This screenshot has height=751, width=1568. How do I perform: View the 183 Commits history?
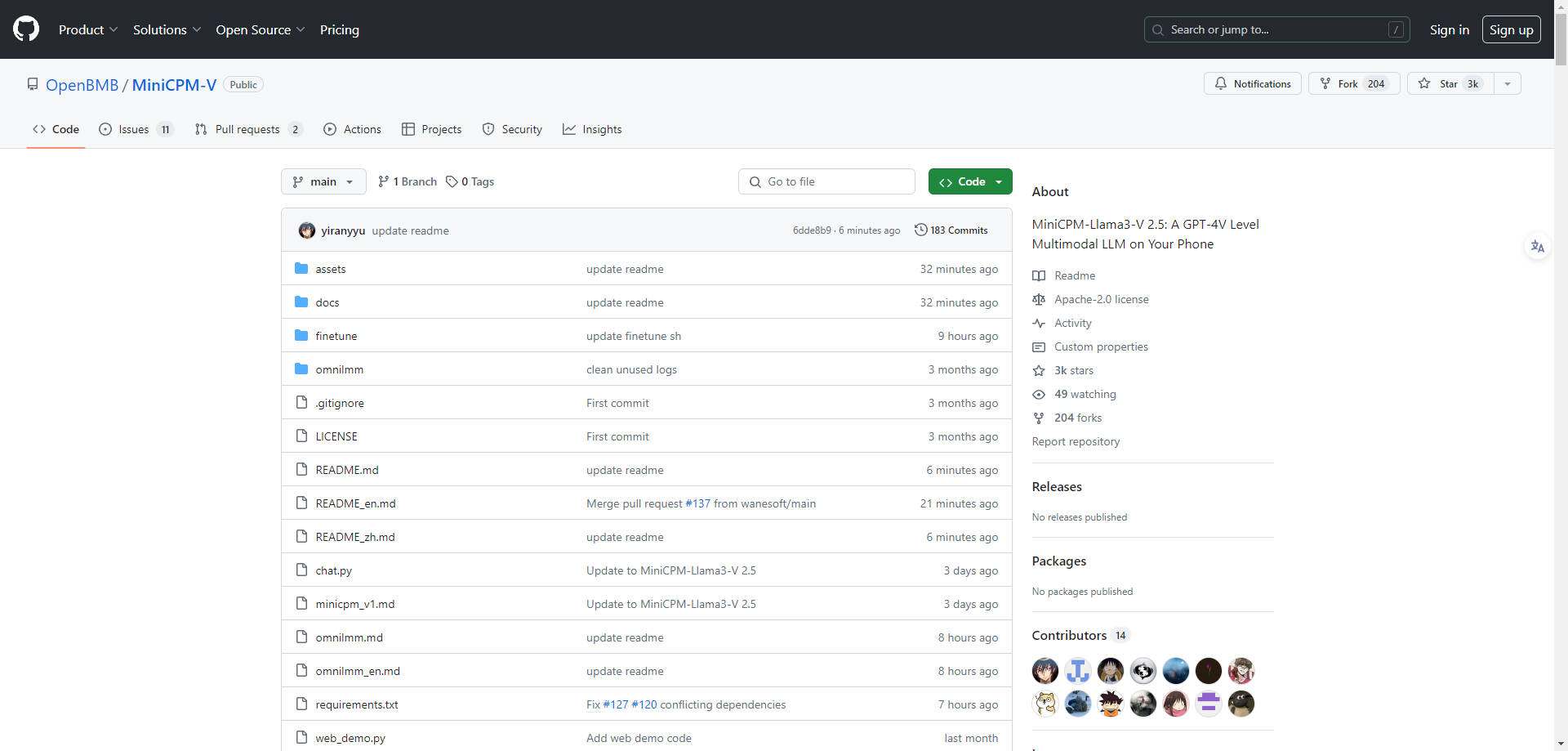pos(951,230)
